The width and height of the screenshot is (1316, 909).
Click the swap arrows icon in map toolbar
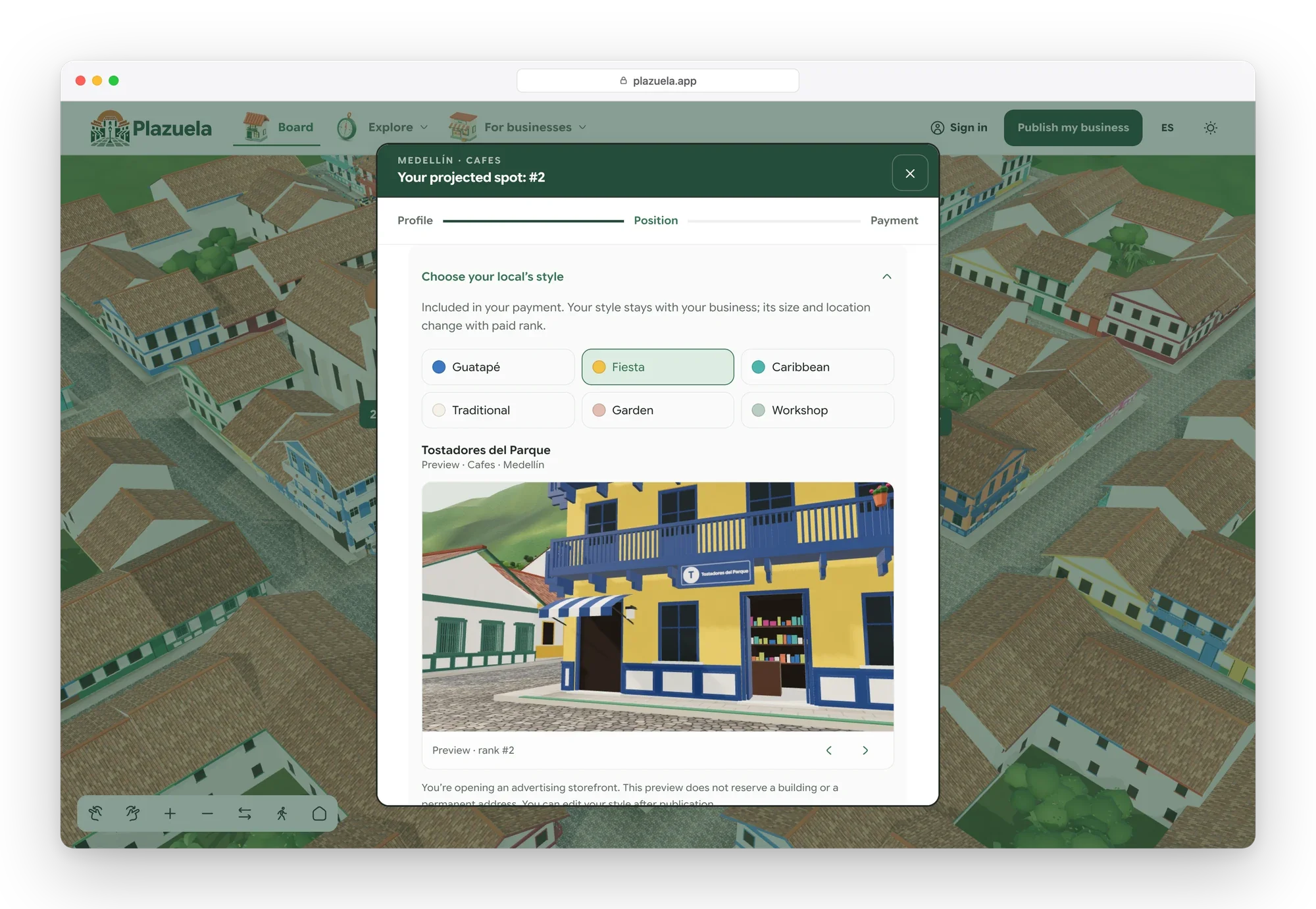(245, 814)
